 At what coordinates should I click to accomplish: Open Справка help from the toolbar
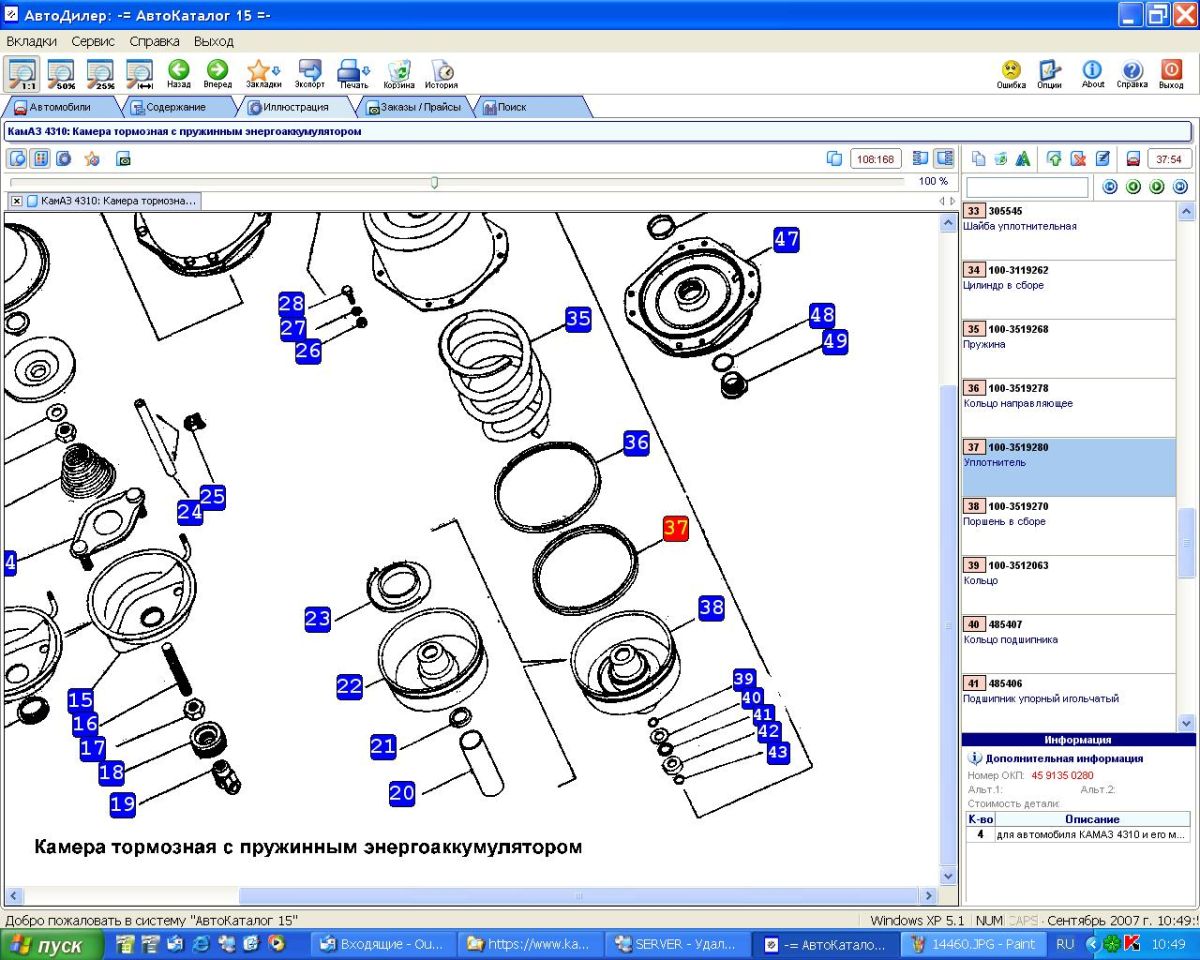pyautogui.click(x=1132, y=73)
